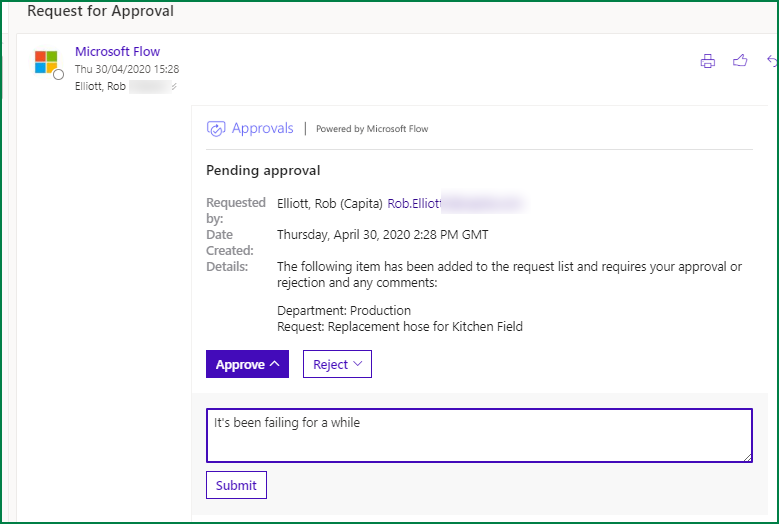Grab the comment box resize handle
This screenshot has height=524, width=779.
(x=747, y=457)
